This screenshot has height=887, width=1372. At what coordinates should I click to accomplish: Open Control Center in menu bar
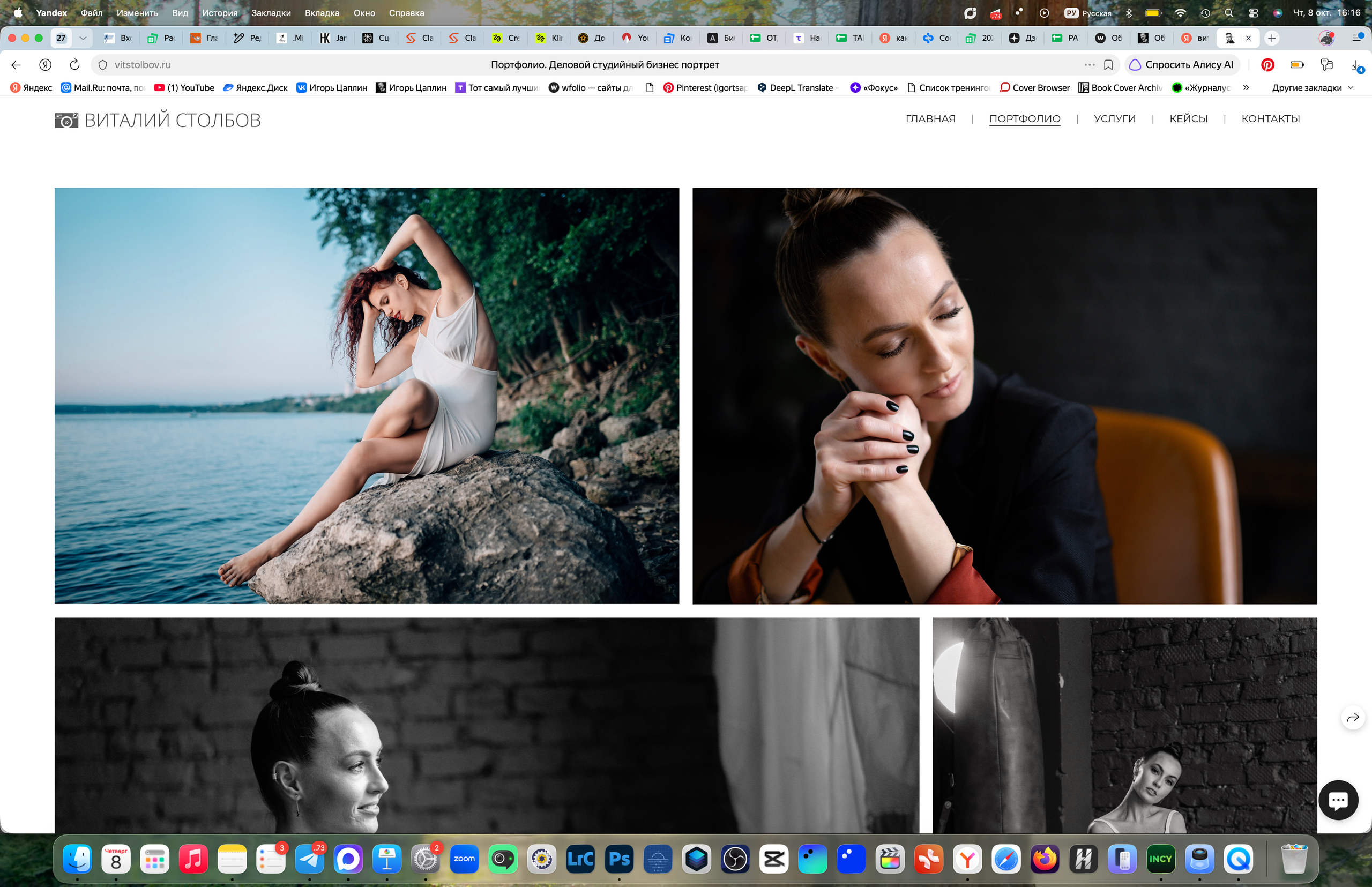click(1253, 13)
